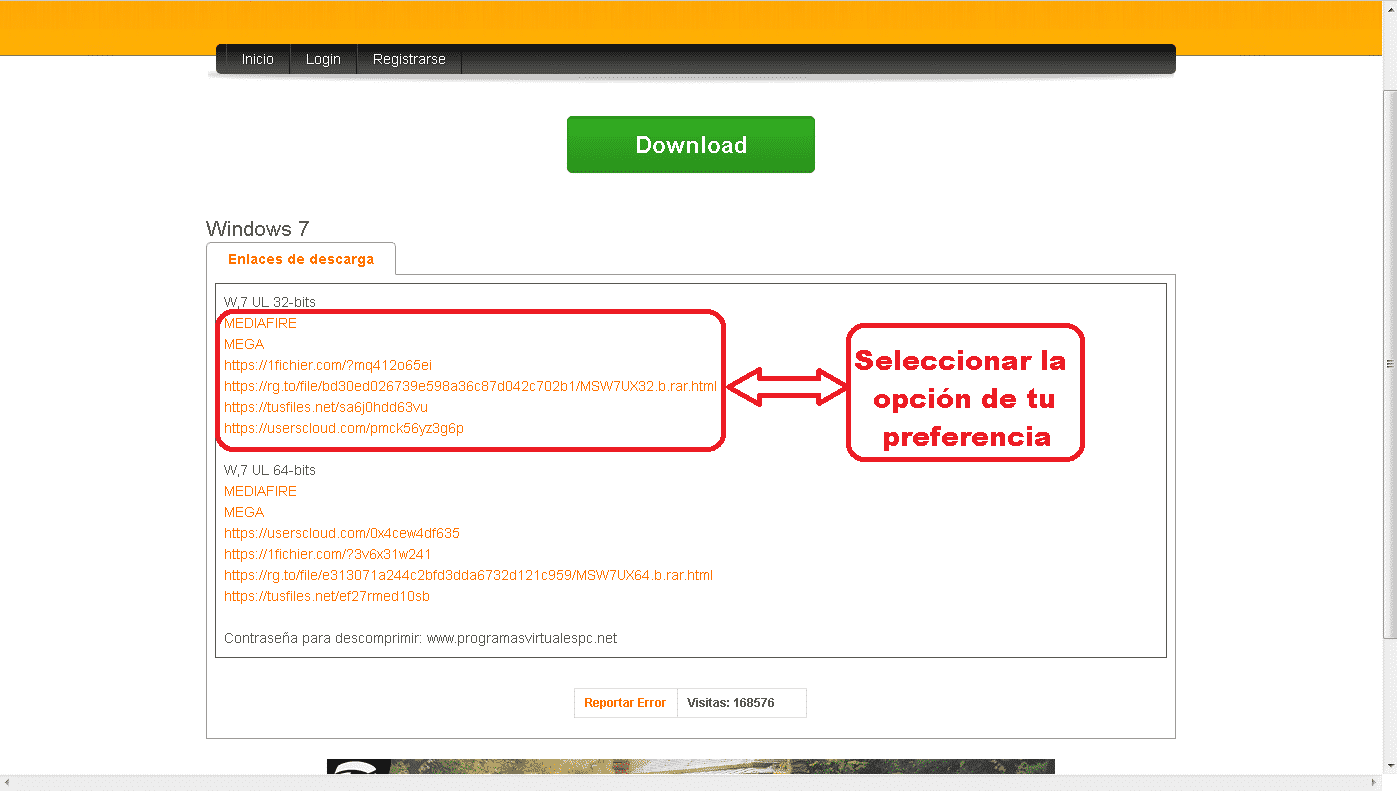Open the userscloud.com pmck56yz3g6p link

(344, 428)
